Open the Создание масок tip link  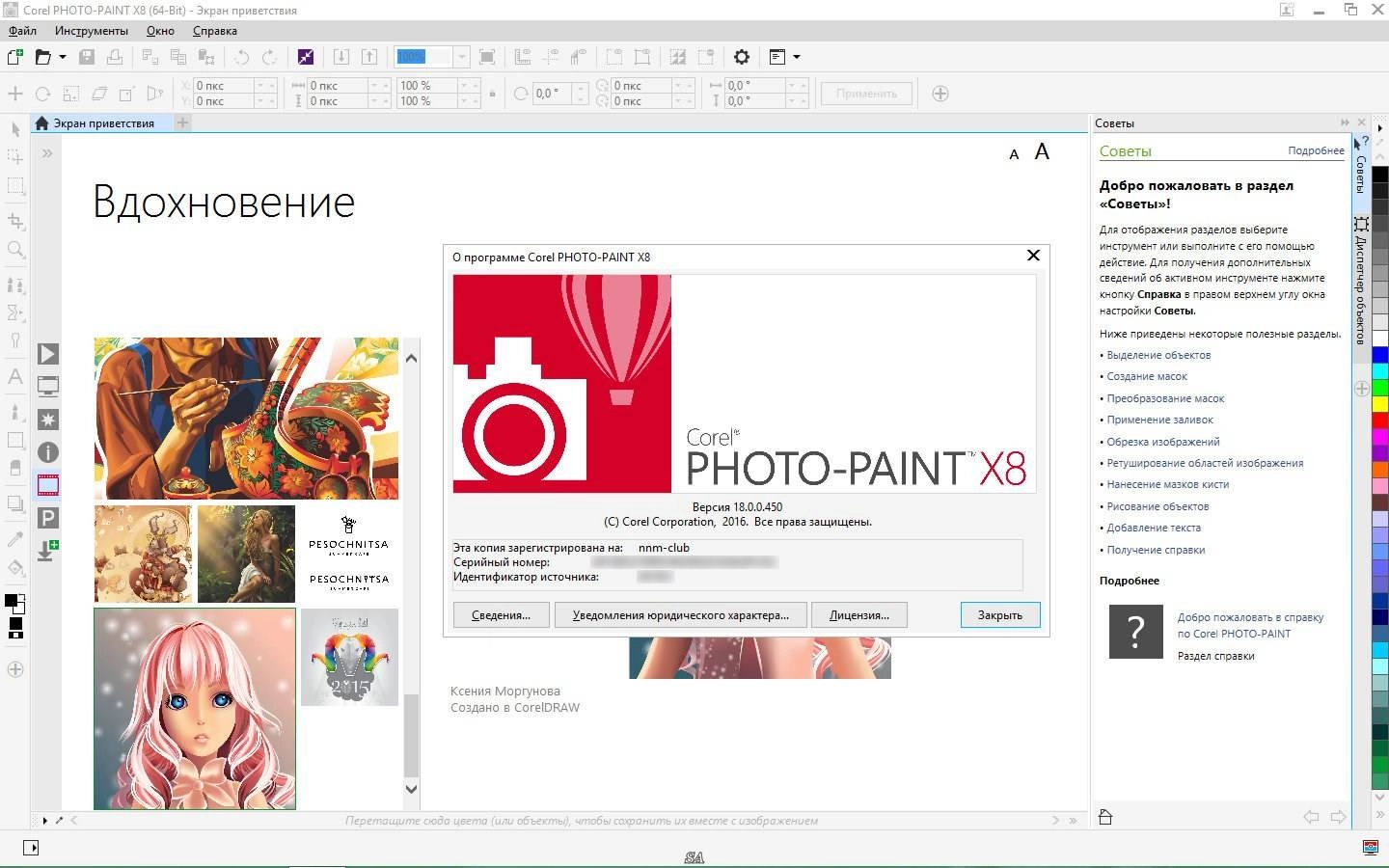[x=1147, y=376]
